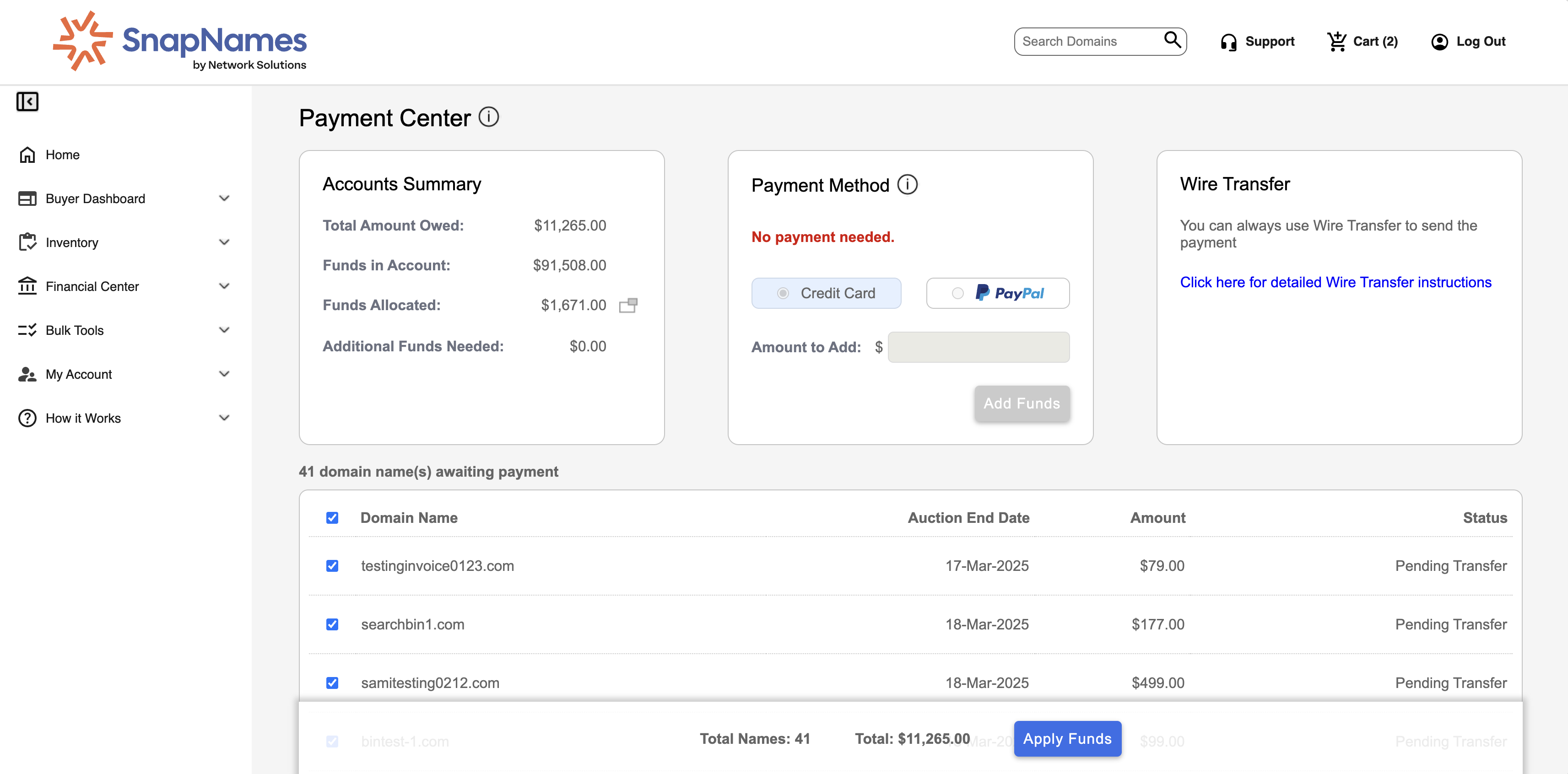Image resolution: width=1568 pixels, height=774 pixels.
Task: Open Payment Center info icon
Action: (489, 117)
